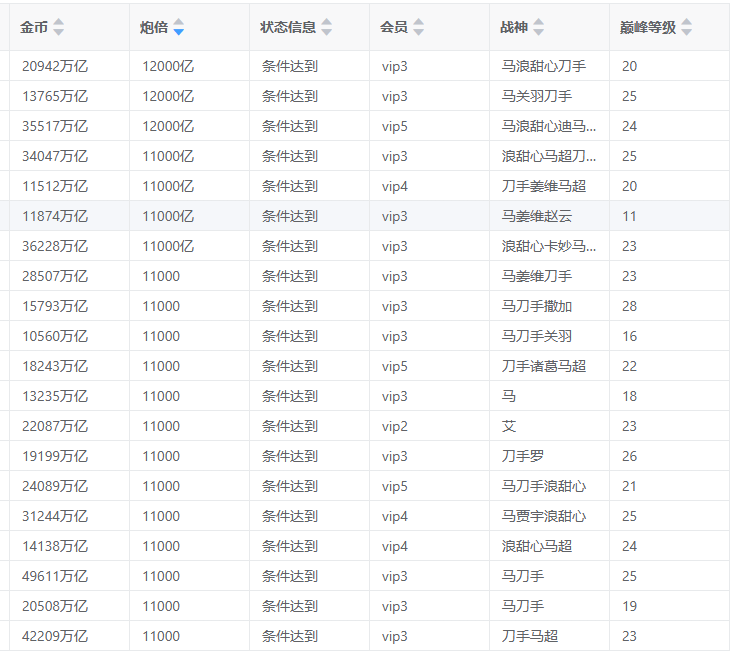Sort the table by 金币 column icon
Viewport: 730px width, 667px height.
[x=58, y=27]
